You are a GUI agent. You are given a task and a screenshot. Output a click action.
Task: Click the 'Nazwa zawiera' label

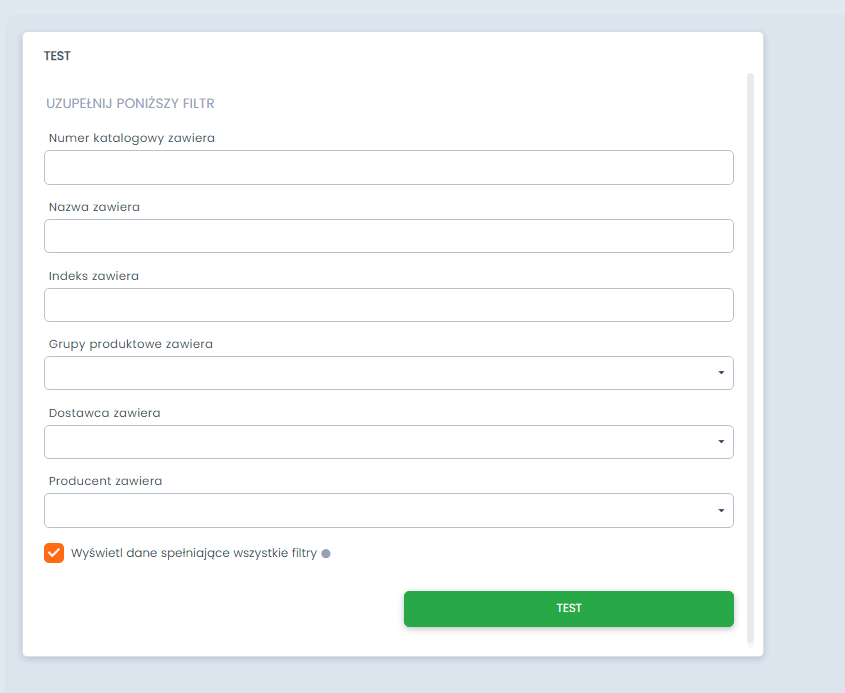tap(94, 207)
